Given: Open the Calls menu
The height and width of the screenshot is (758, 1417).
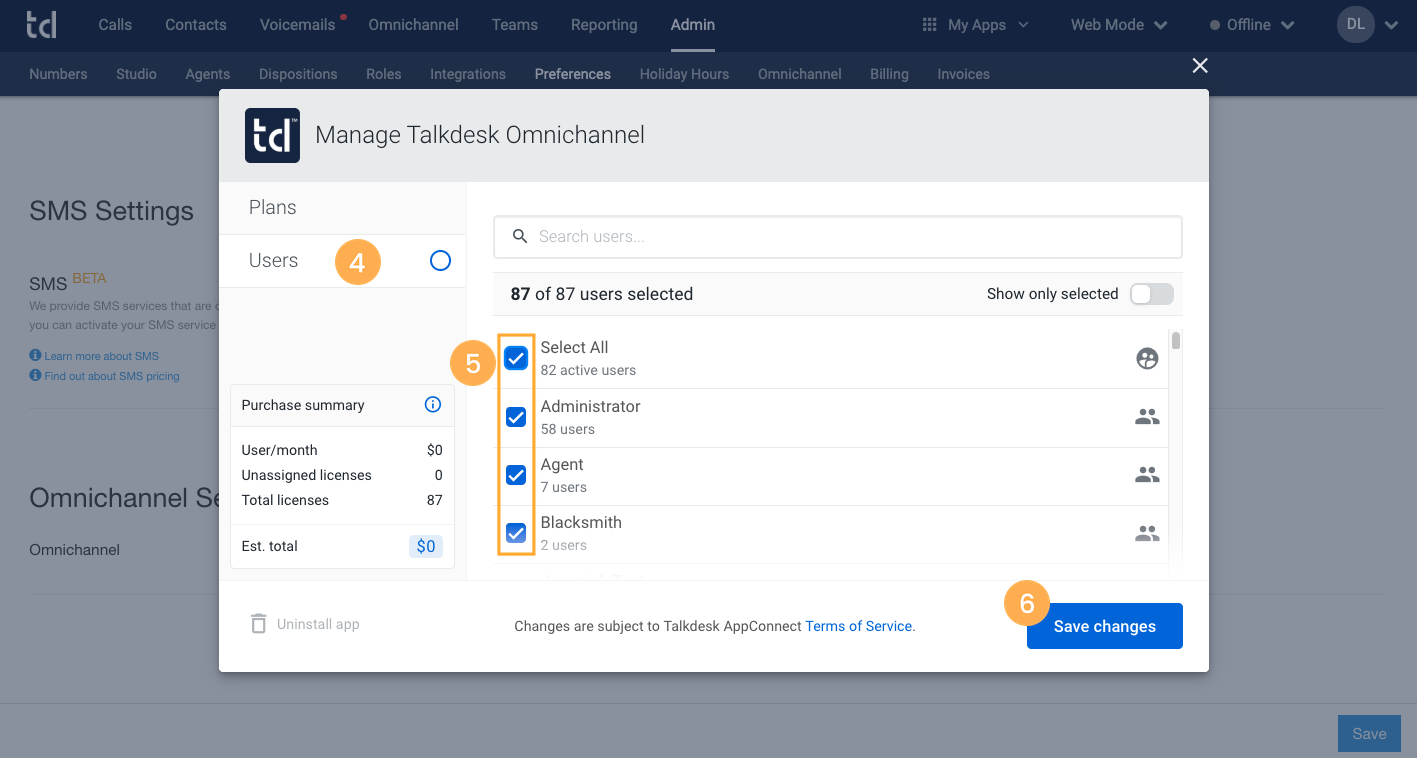Looking at the screenshot, I should coord(115,25).
